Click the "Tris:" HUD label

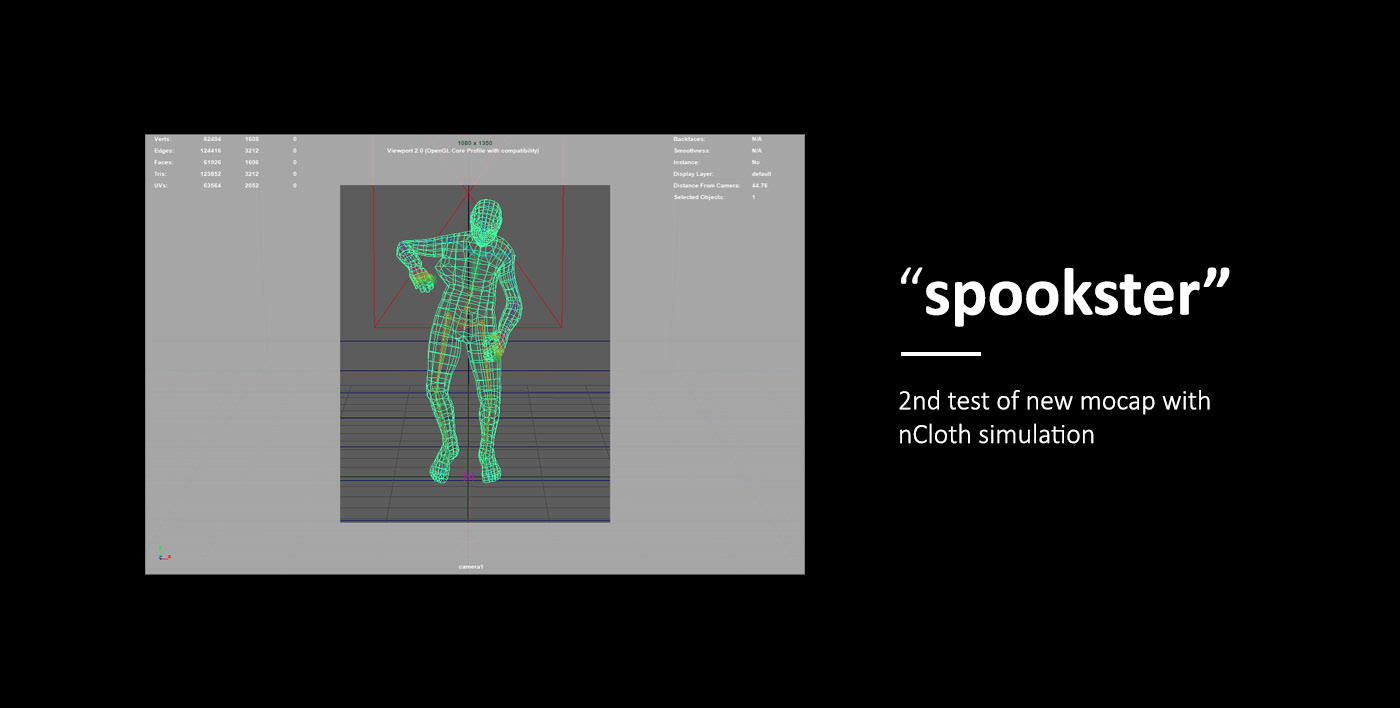(160, 174)
